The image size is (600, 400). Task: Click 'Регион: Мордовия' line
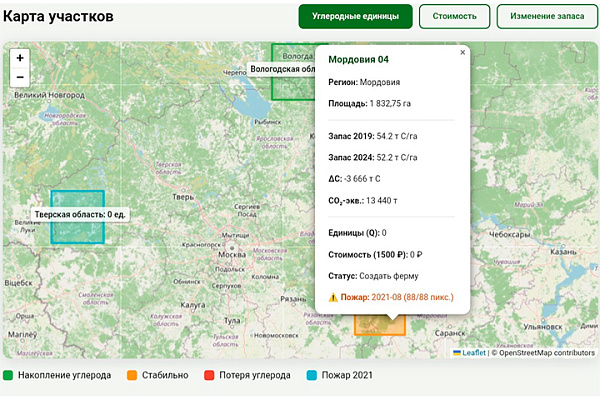coord(364,82)
